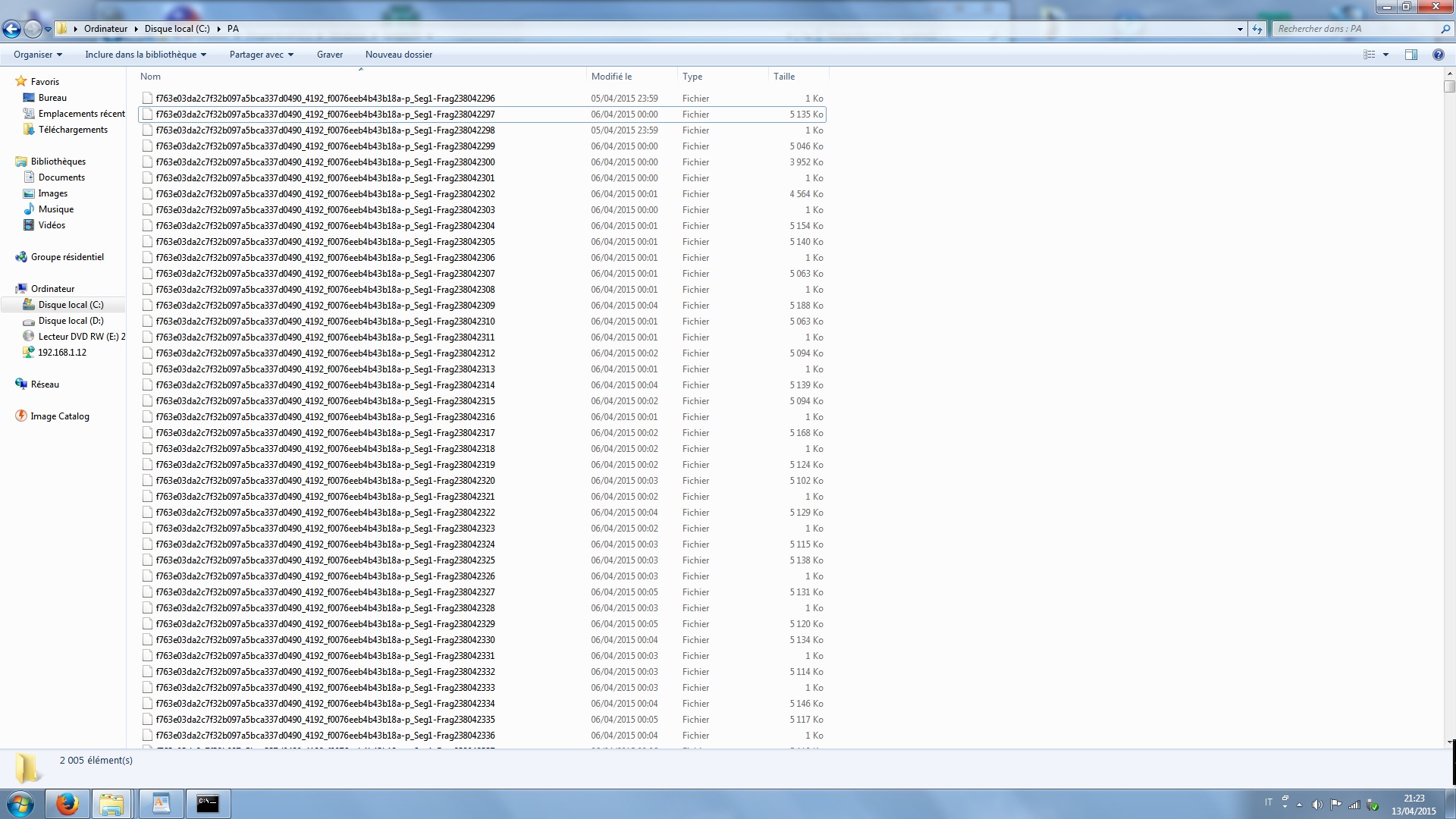Click the refresh button beside address bar
The image size is (1456, 819).
[x=1257, y=29]
